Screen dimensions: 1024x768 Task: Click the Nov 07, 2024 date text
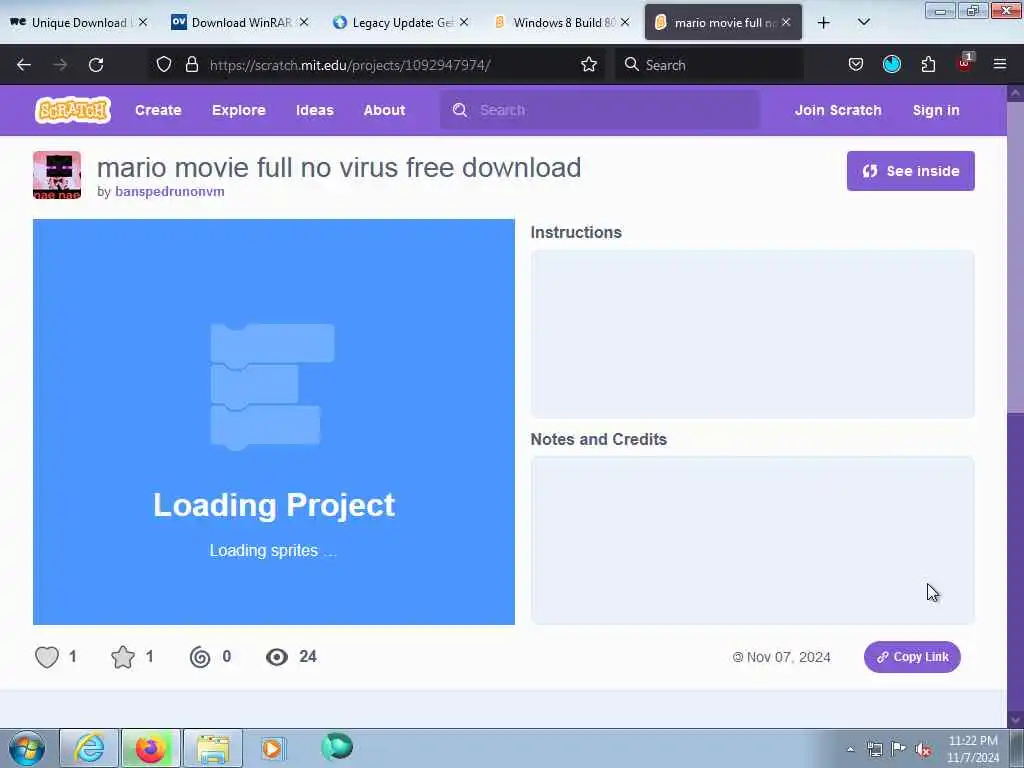(788, 657)
